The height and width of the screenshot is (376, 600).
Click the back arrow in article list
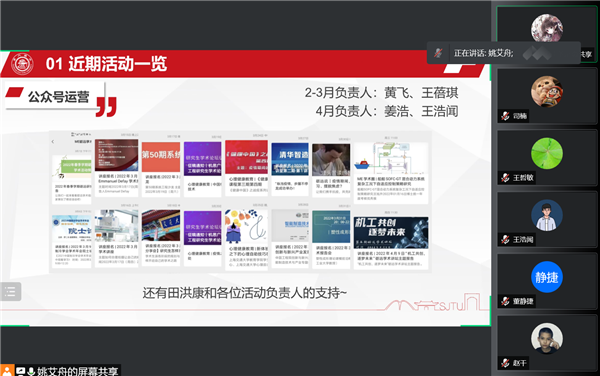(53, 142)
